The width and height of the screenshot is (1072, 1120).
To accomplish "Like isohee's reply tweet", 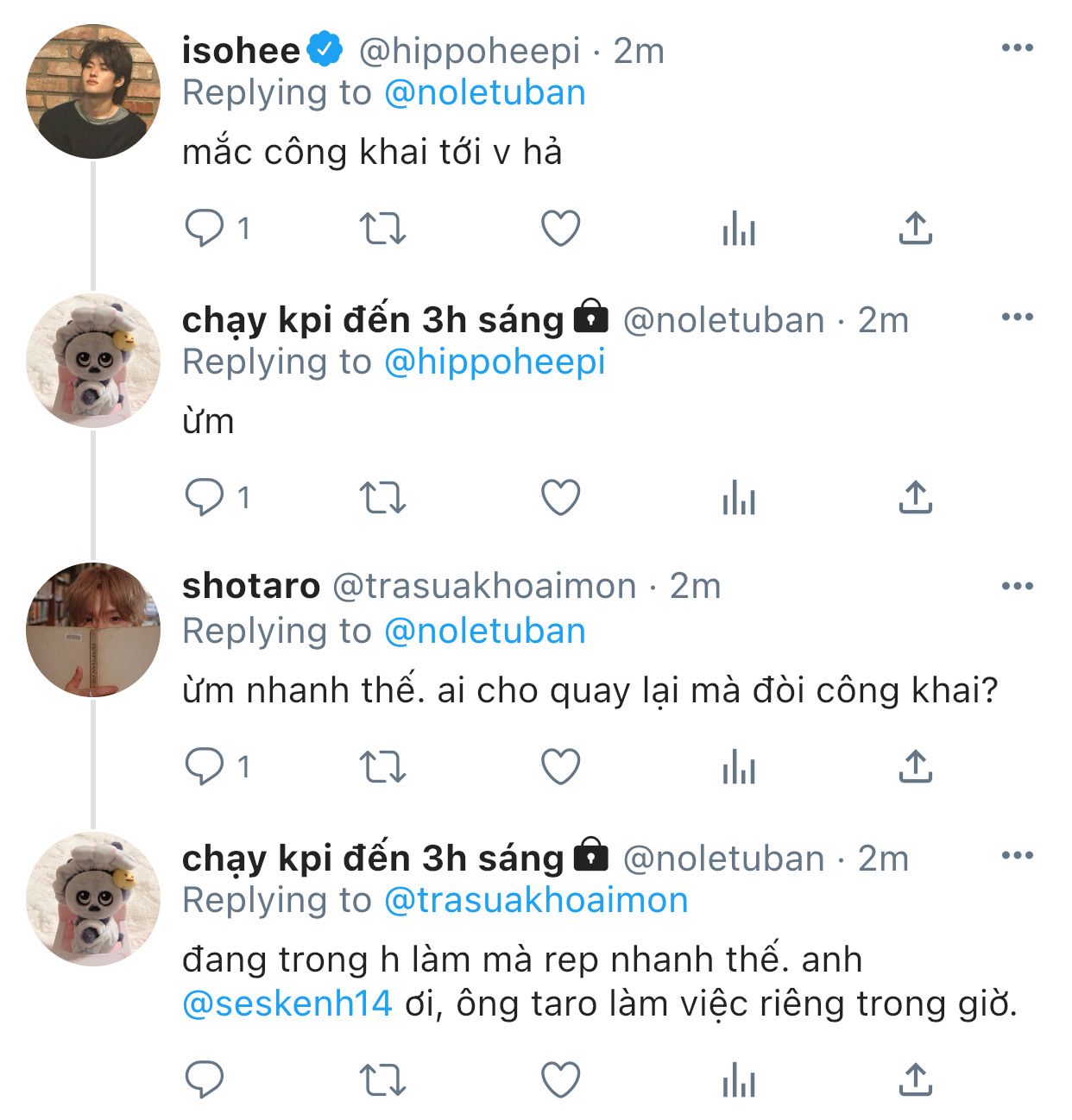I will 560,229.
